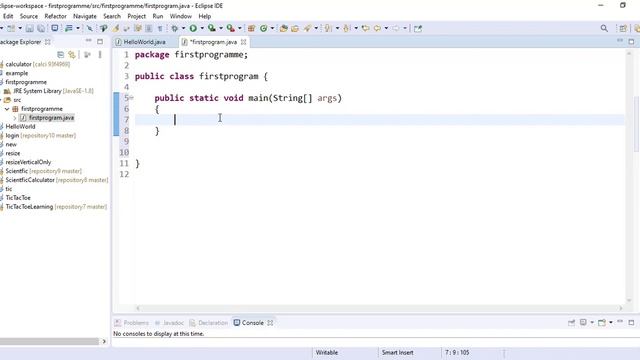Viewport: 640px width, 360px height.
Task: Open the Source menu
Action: coord(29,16)
